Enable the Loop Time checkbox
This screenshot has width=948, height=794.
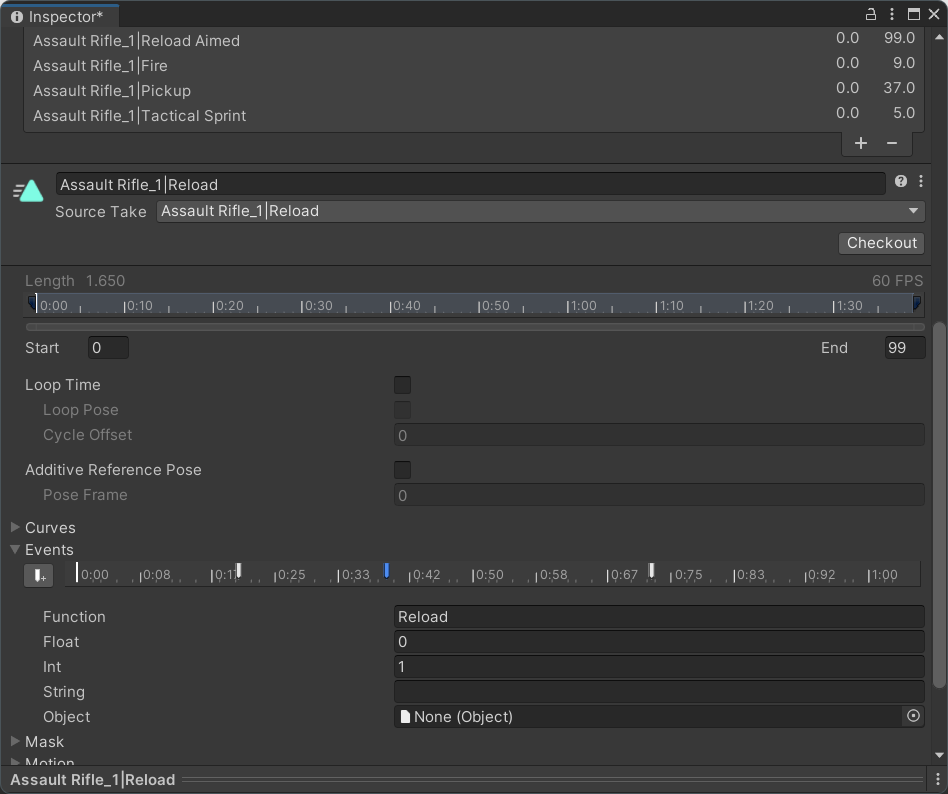402,385
